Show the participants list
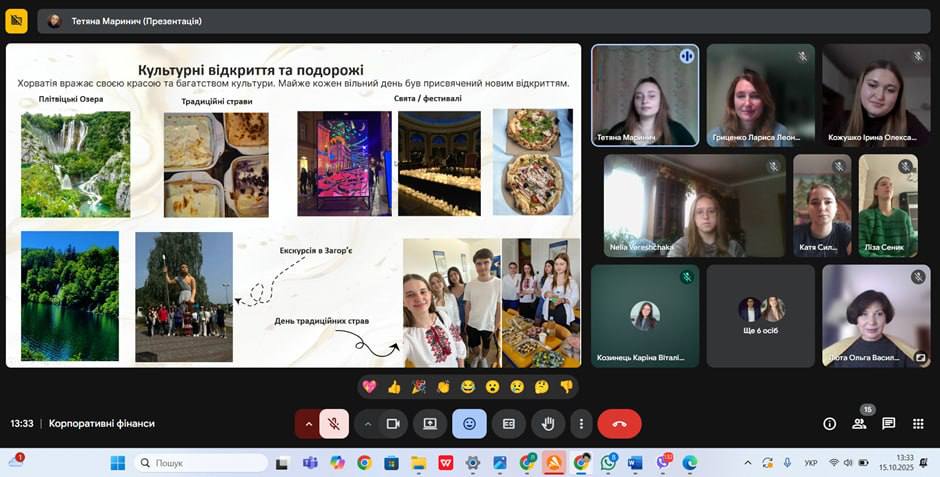This screenshot has height=477, width=940. tap(859, 424)
